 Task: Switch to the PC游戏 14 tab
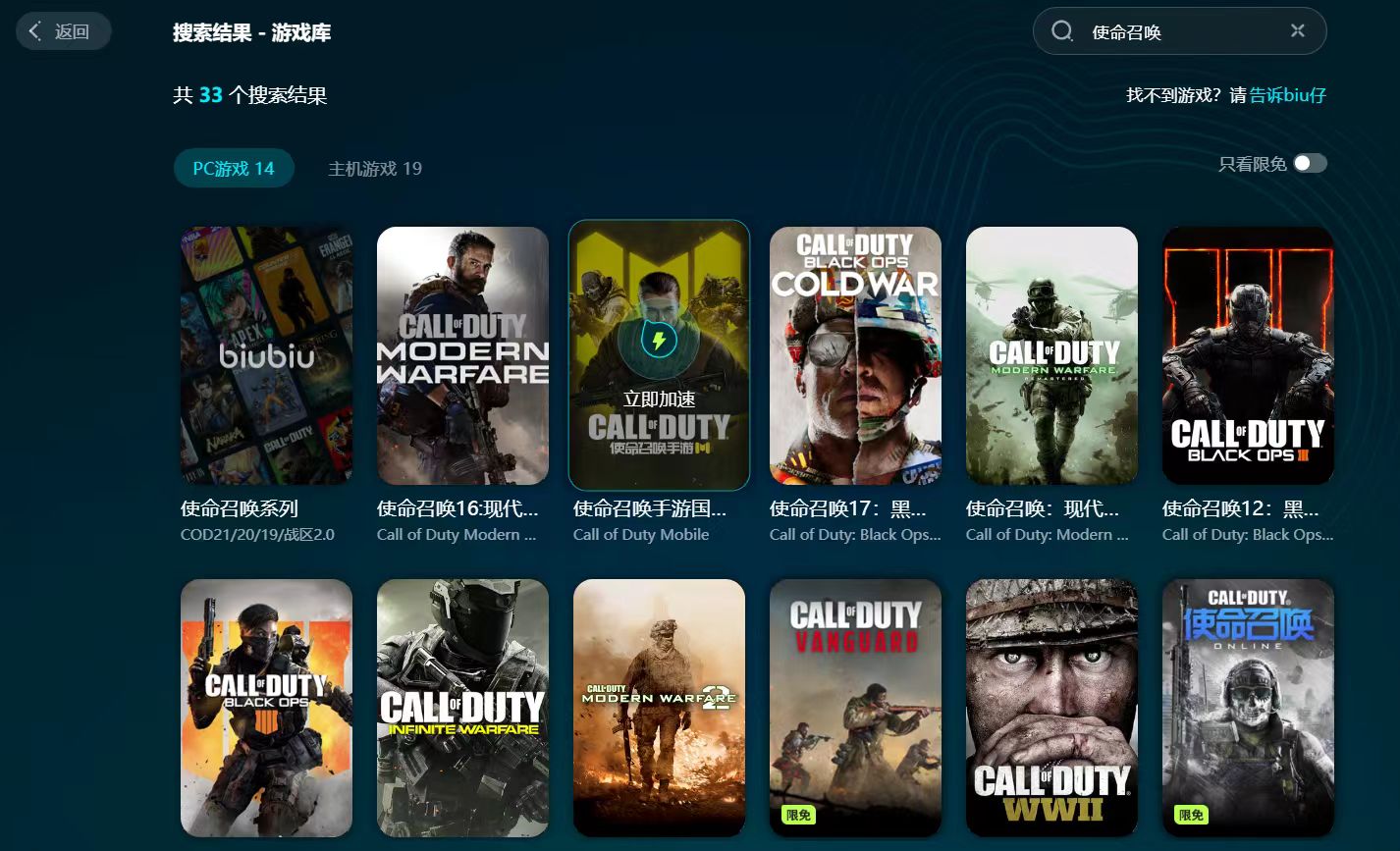click(x=234, y=169)
